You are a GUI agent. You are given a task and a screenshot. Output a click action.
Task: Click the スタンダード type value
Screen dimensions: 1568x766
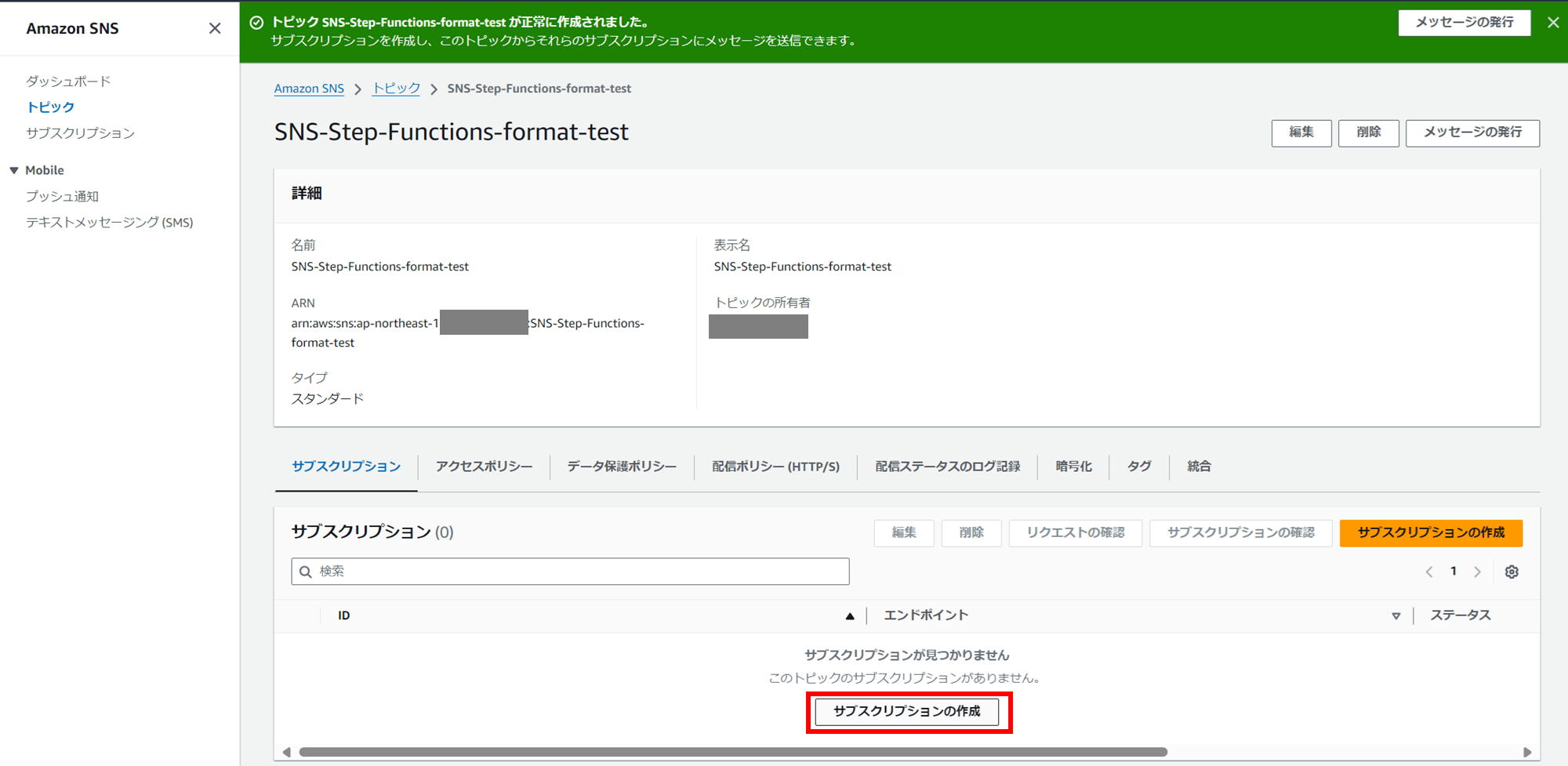328,399
